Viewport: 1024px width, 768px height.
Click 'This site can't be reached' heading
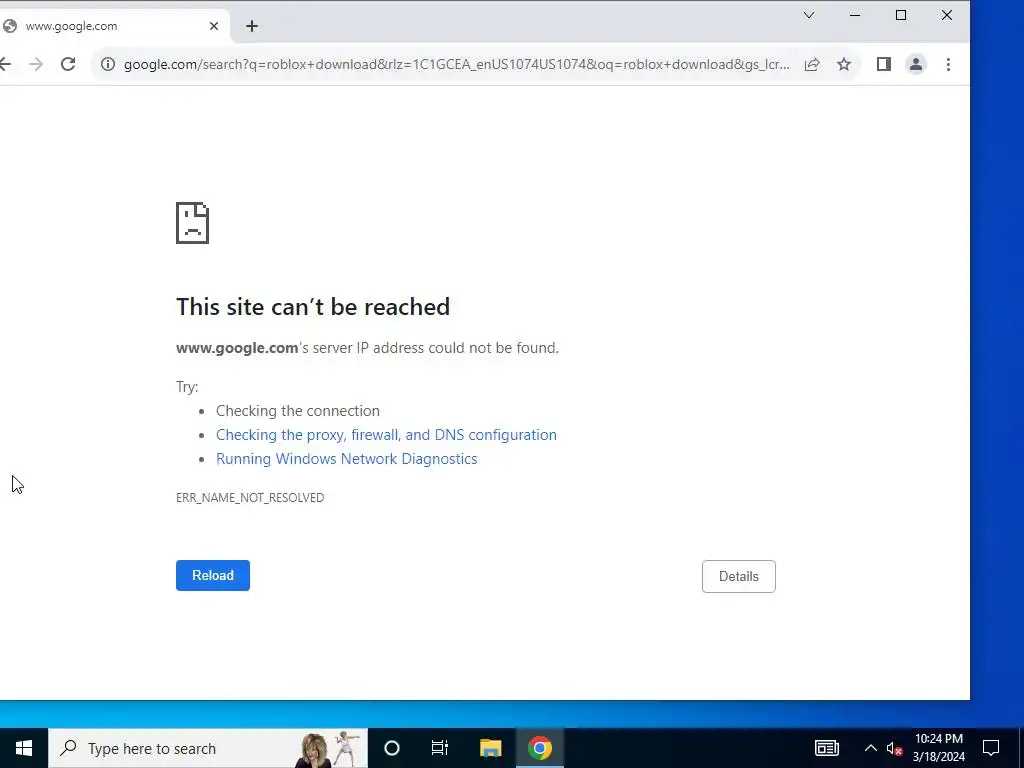[x=313, y=307]
